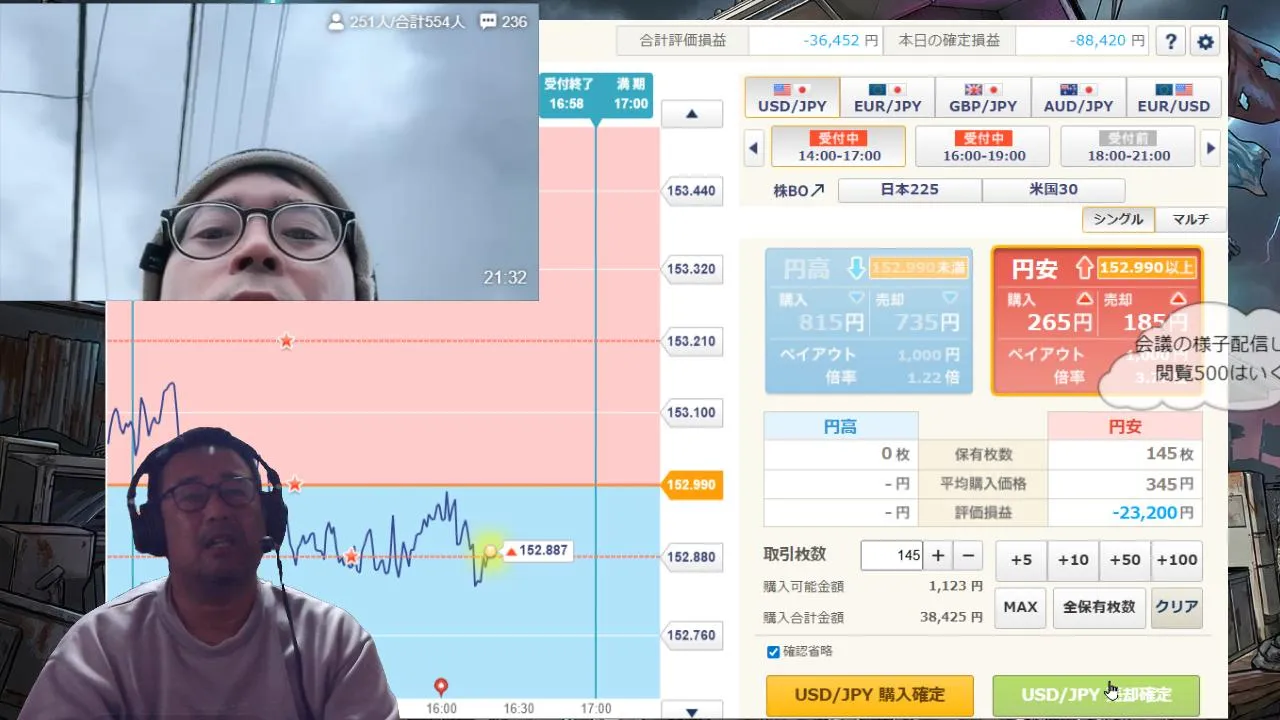Click the red location pin at 16:00
The image size is (1280, 720).
pos(441,686)
